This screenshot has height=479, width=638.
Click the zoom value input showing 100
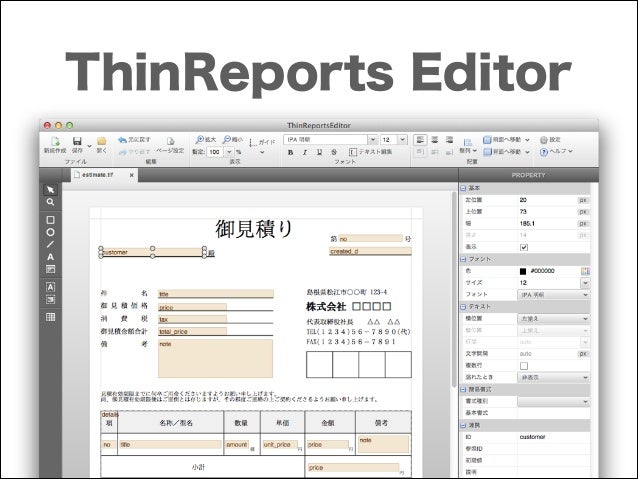point(215,152)
